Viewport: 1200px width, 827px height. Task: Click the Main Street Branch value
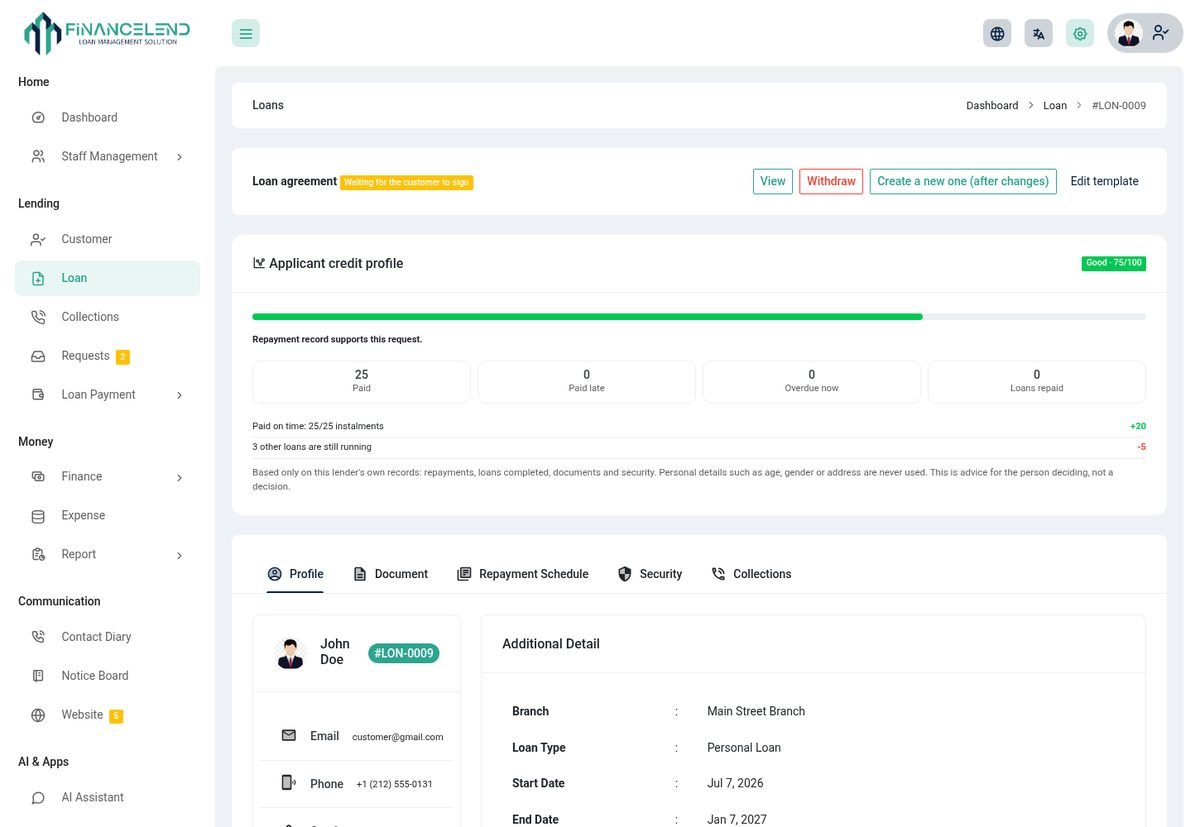[x=756, y=711]
